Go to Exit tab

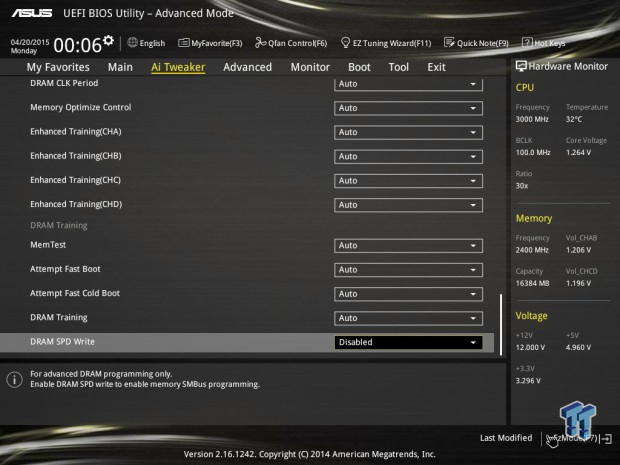[x=436, y=67]
